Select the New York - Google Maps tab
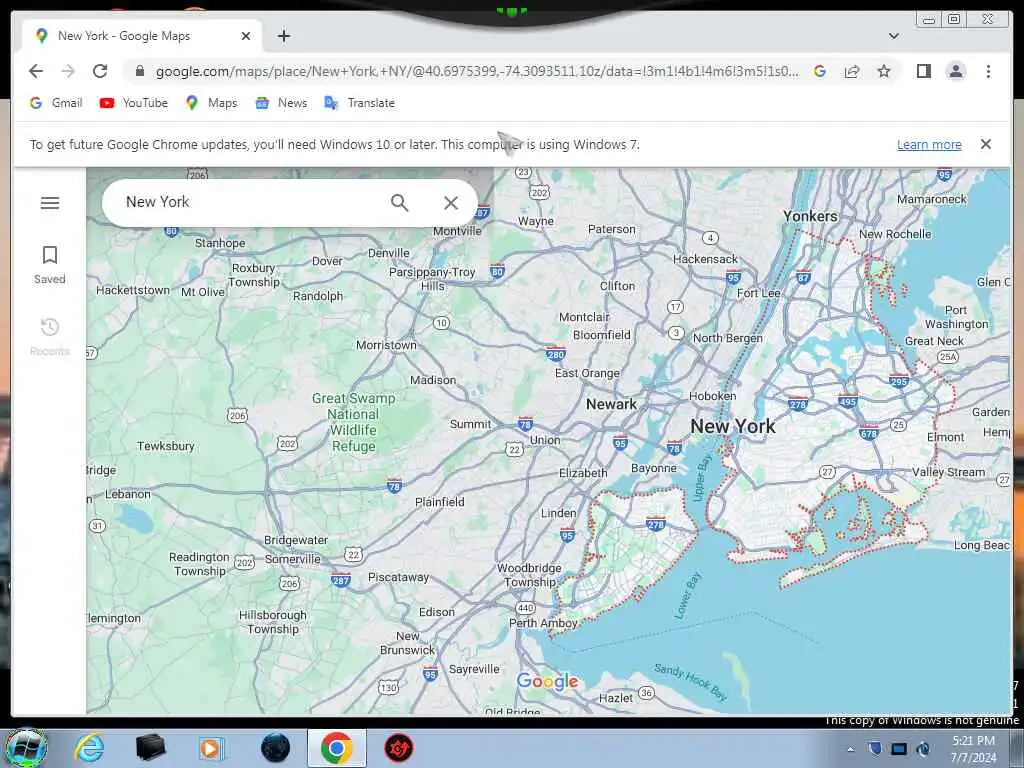Image resolution: width=1024 pixels, height=768 pixels. coord(142,36)
